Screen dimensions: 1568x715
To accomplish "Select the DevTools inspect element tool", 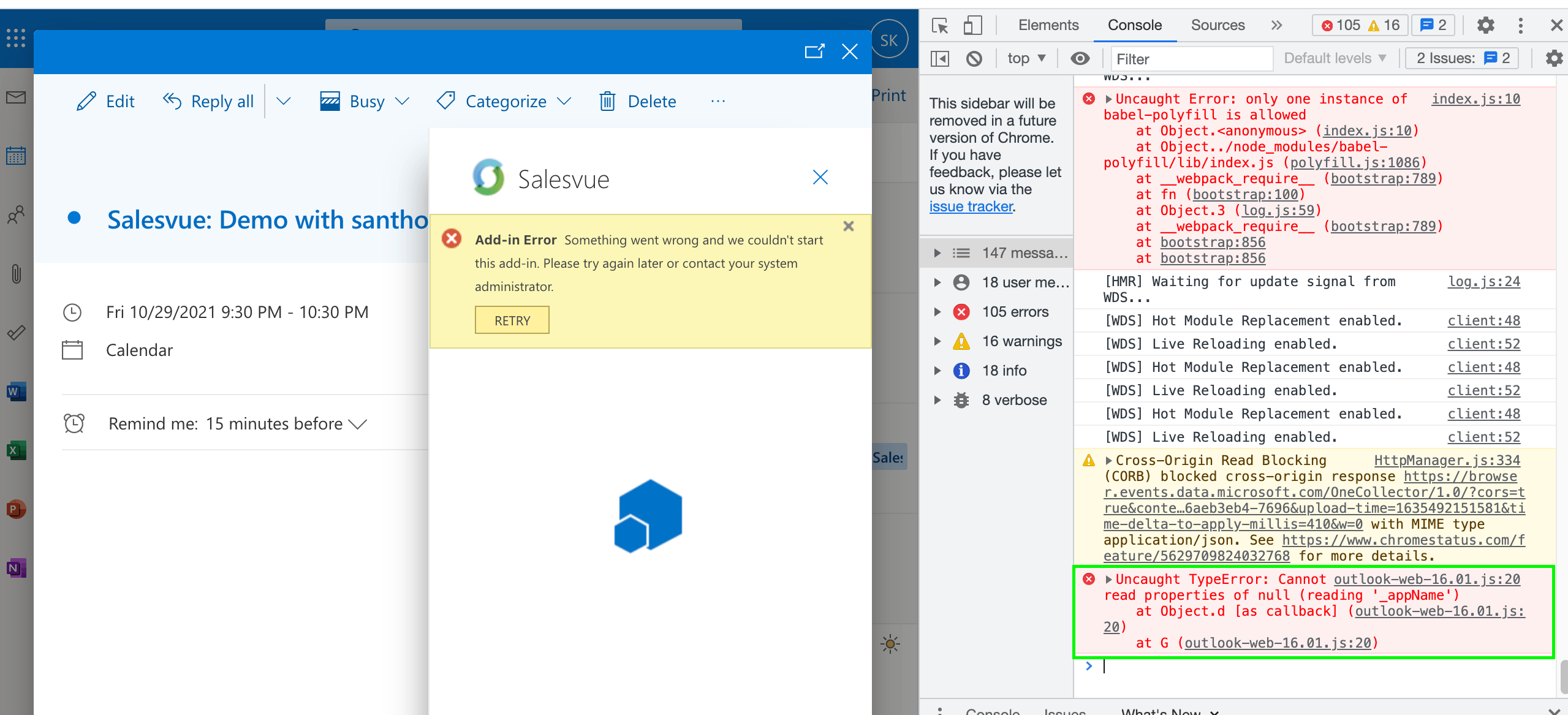I will coord(940,25).
